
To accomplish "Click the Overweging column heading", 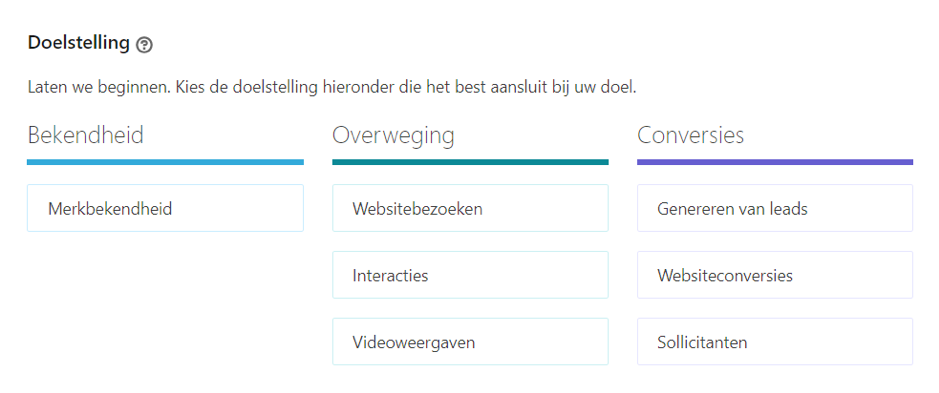I will 393,137.
